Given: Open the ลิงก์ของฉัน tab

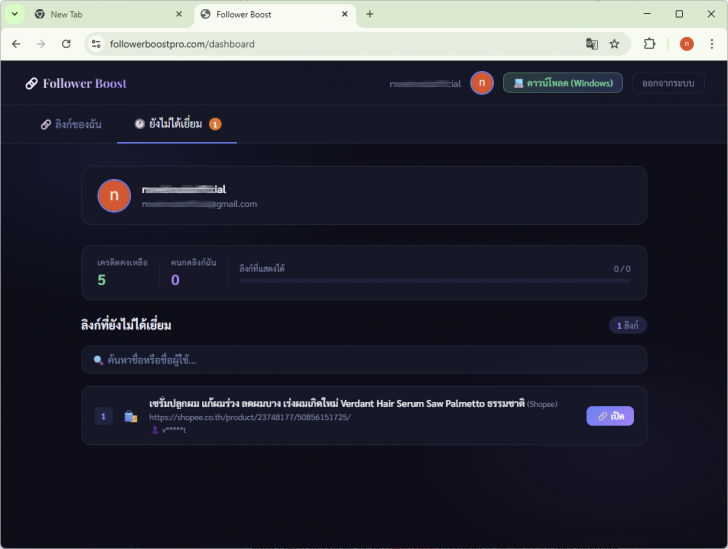Looking at the screenshot, I should click(71, 124).
